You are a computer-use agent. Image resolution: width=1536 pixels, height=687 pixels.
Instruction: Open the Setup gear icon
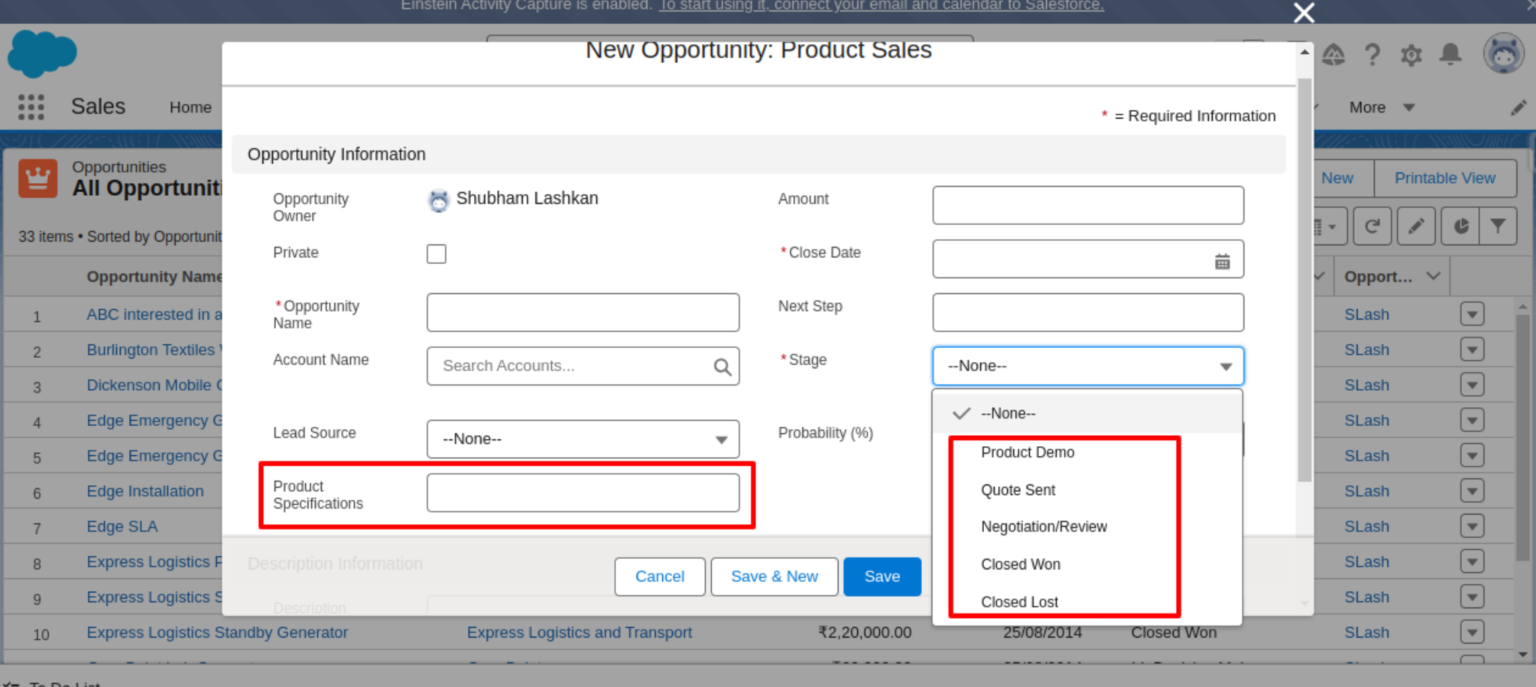(x=1411, y=55)
